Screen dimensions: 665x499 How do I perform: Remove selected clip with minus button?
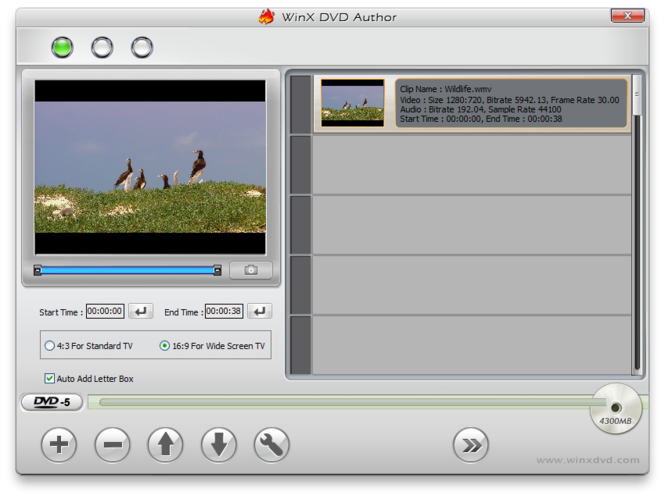[112, 445]
